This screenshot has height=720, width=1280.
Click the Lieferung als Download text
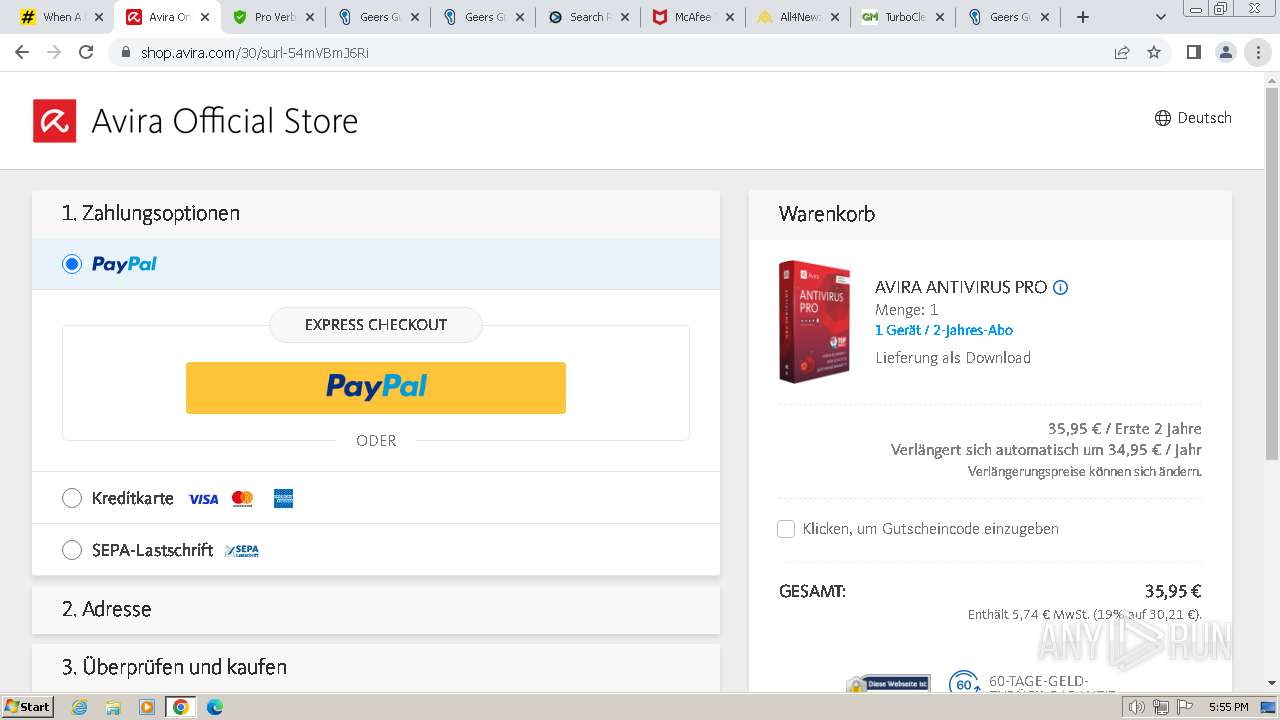coord(953,358)
